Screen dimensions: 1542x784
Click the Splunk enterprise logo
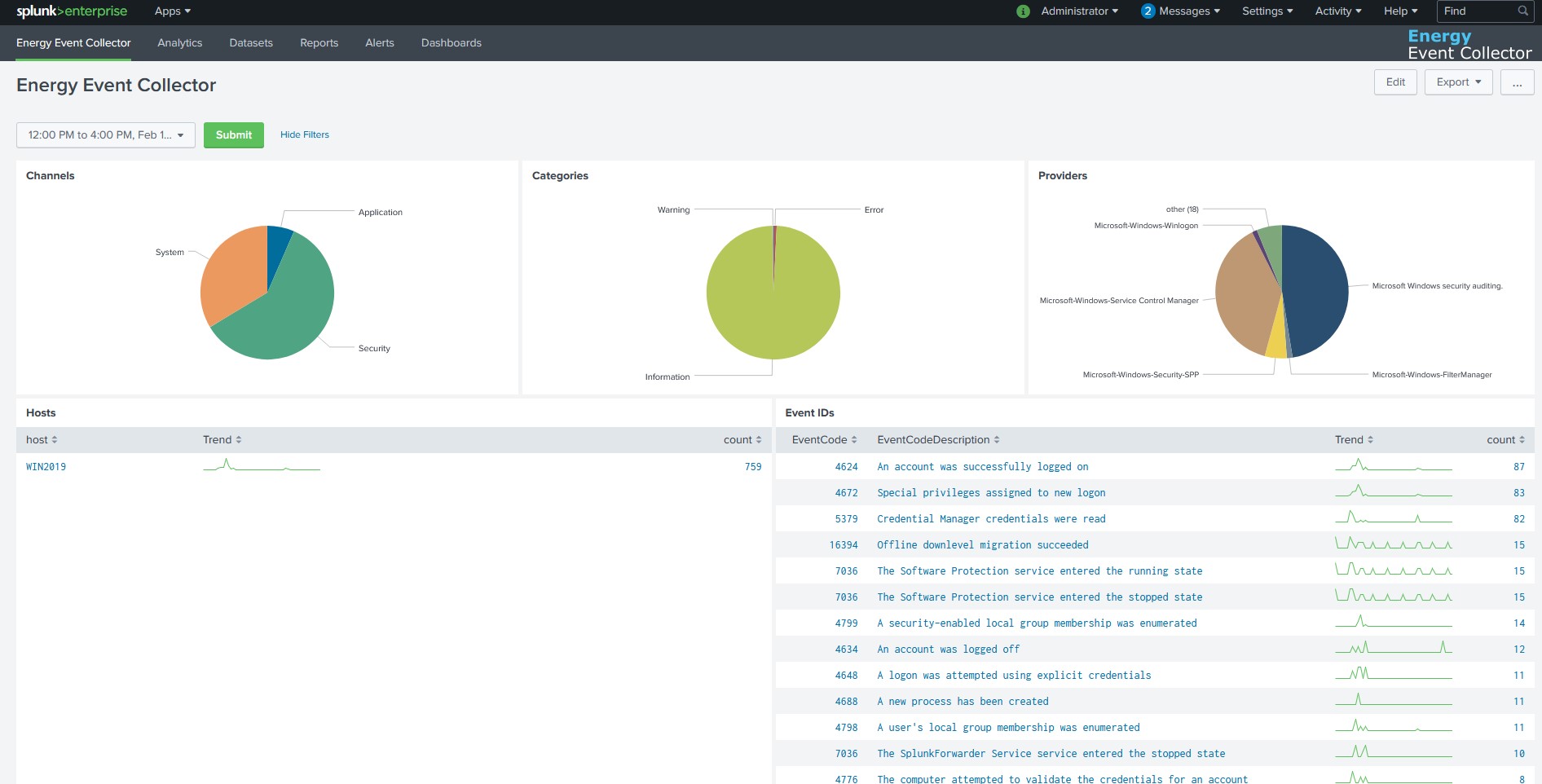pos(72,11)
